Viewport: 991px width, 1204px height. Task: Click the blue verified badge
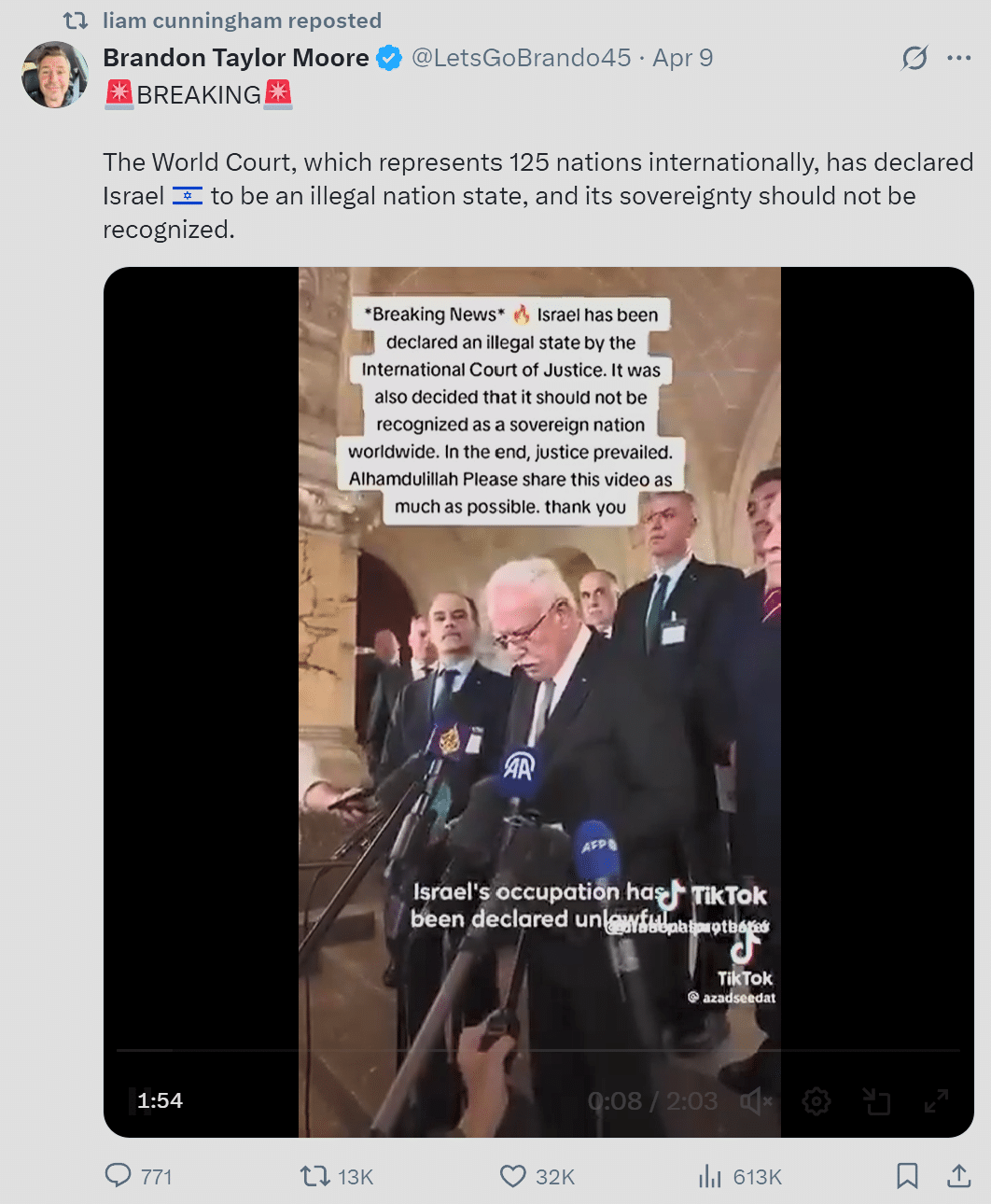pos(389,58)
